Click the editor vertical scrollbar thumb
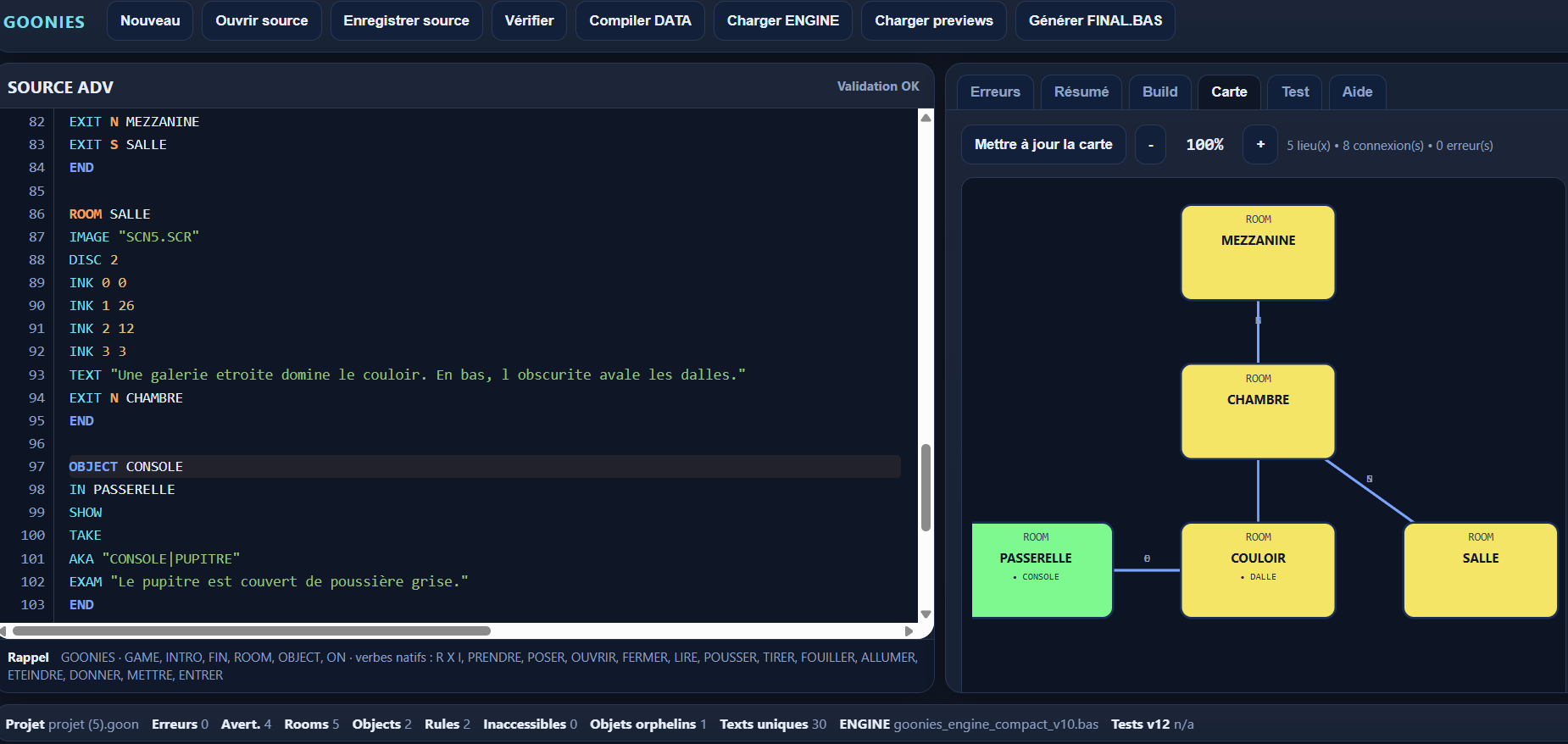 [x=926, y=488]
